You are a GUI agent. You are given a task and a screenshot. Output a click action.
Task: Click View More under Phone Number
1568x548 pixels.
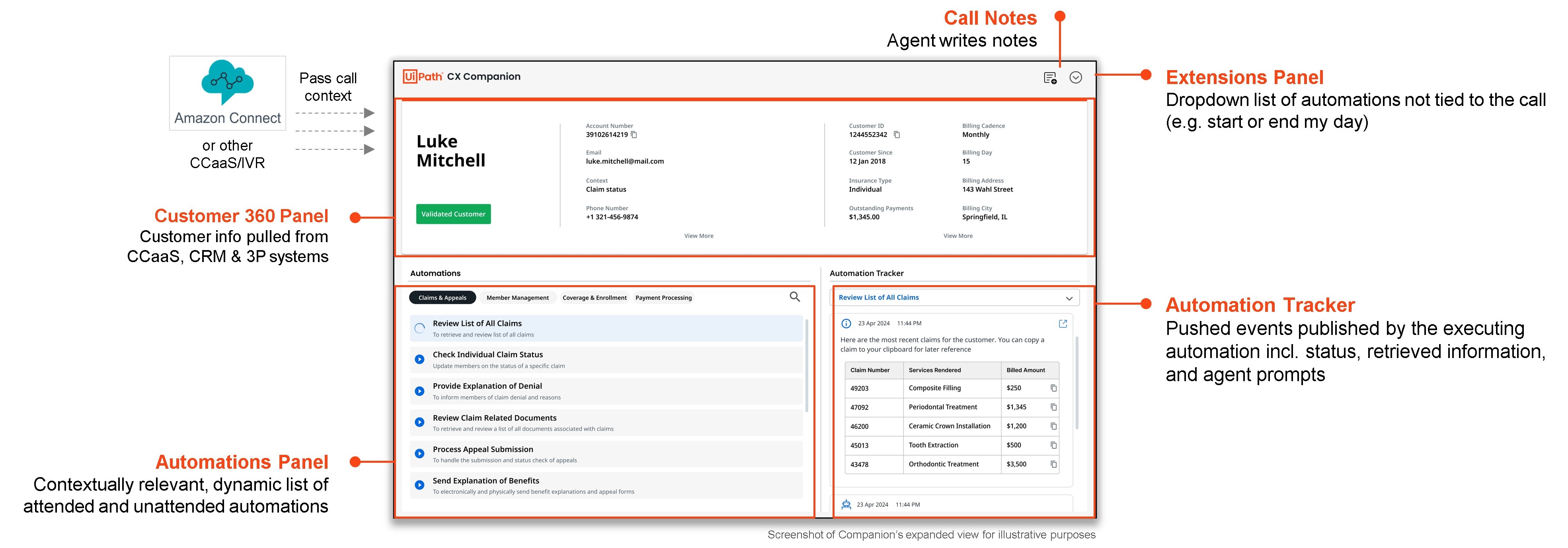(699, 236)
